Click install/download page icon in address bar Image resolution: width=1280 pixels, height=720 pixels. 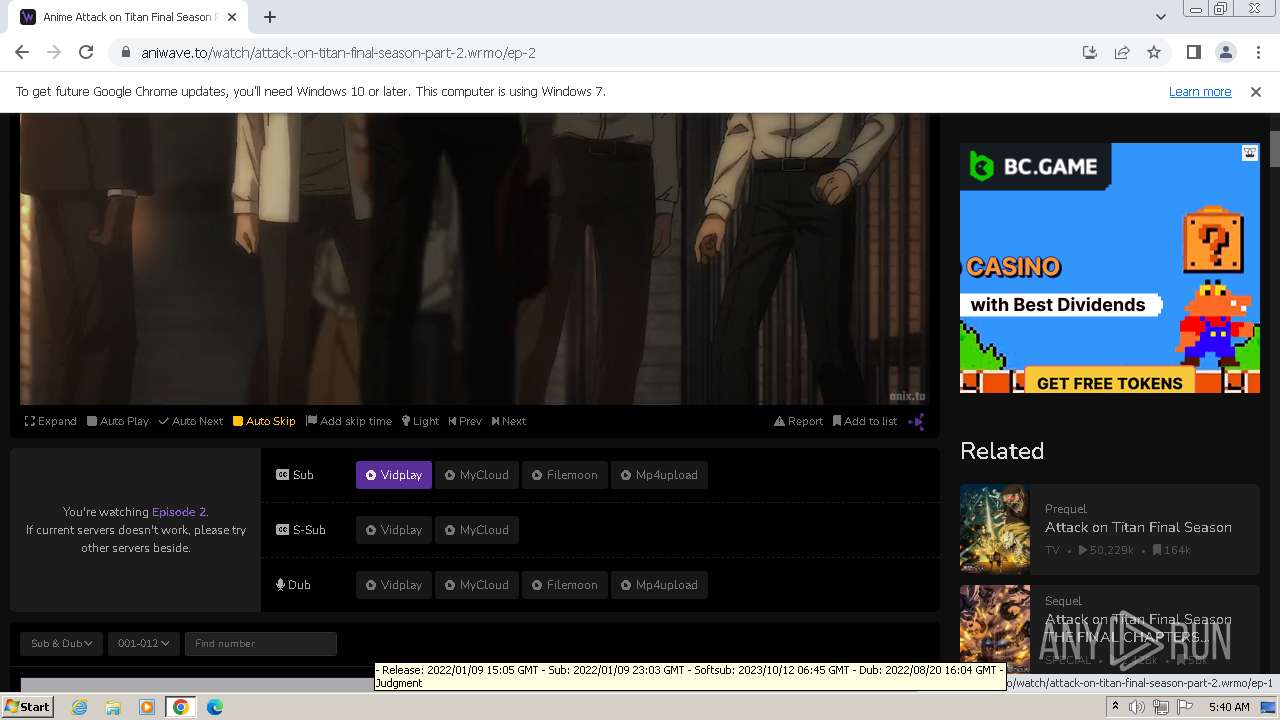[1090, 52]
